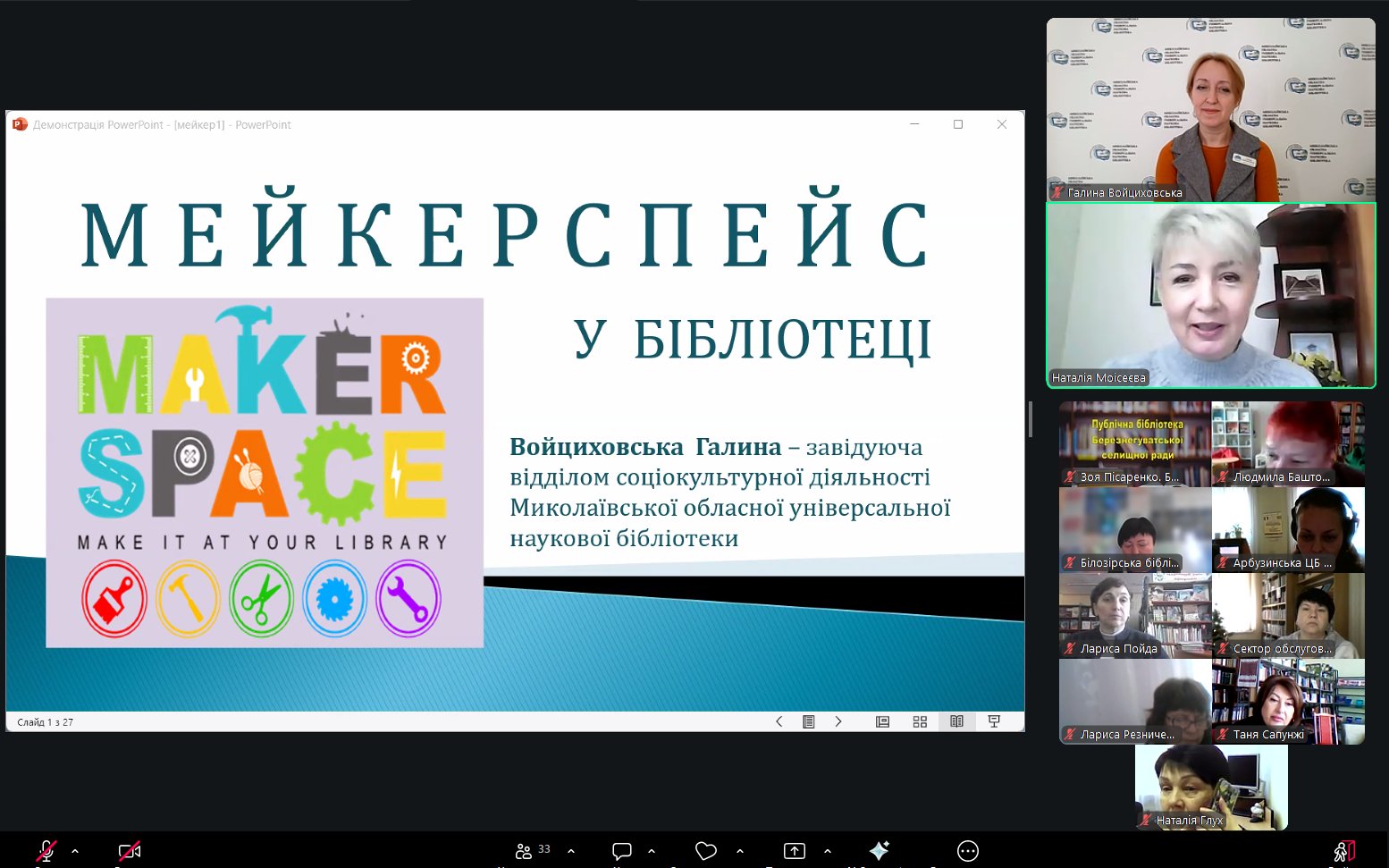Select the Сектор обслугов... participant tile
Viewport: 1389px width, 868px height.
coord(1288,615)
